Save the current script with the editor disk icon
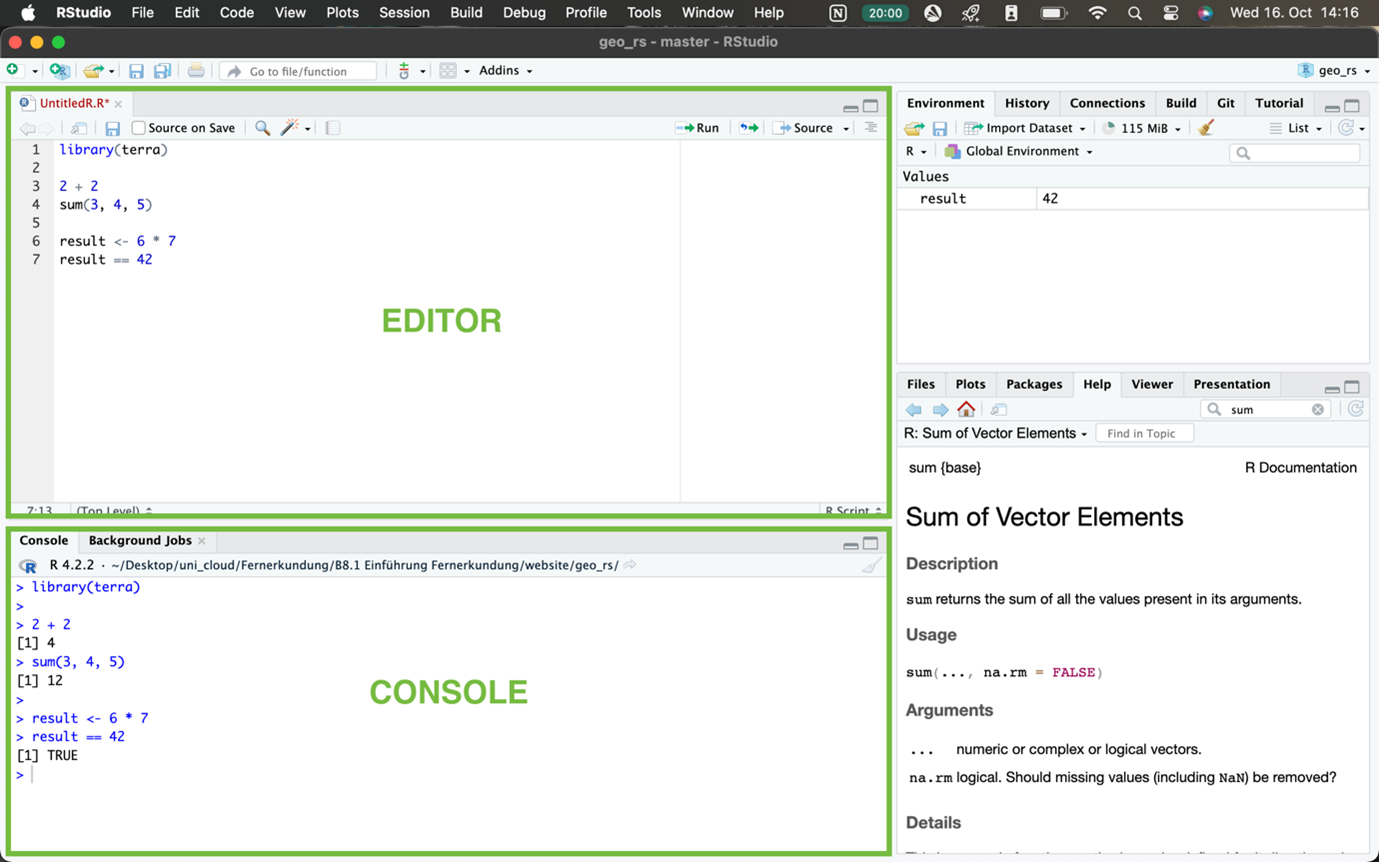The image size is (1379, 862). 113,128
